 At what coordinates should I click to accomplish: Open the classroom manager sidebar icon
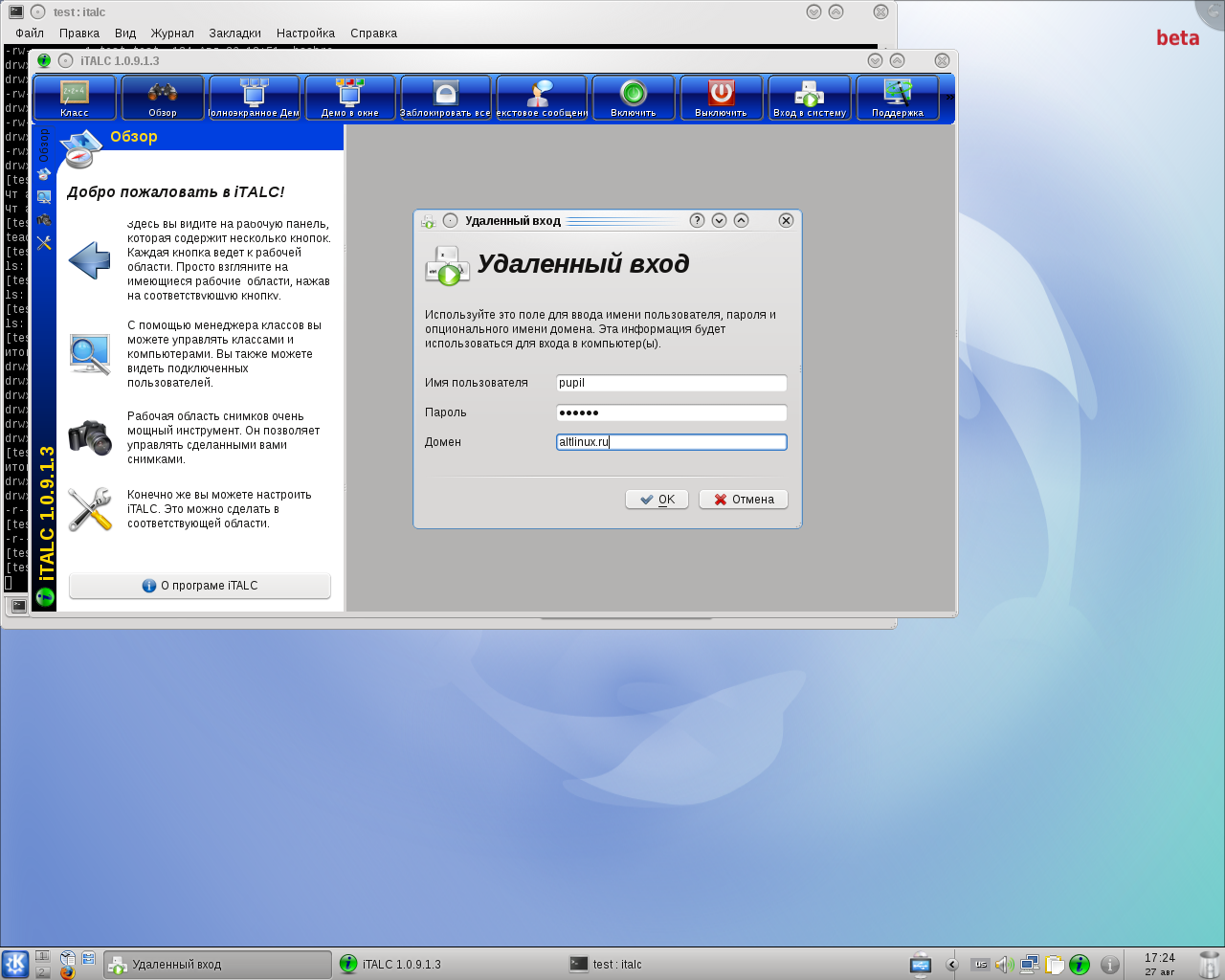44,197
